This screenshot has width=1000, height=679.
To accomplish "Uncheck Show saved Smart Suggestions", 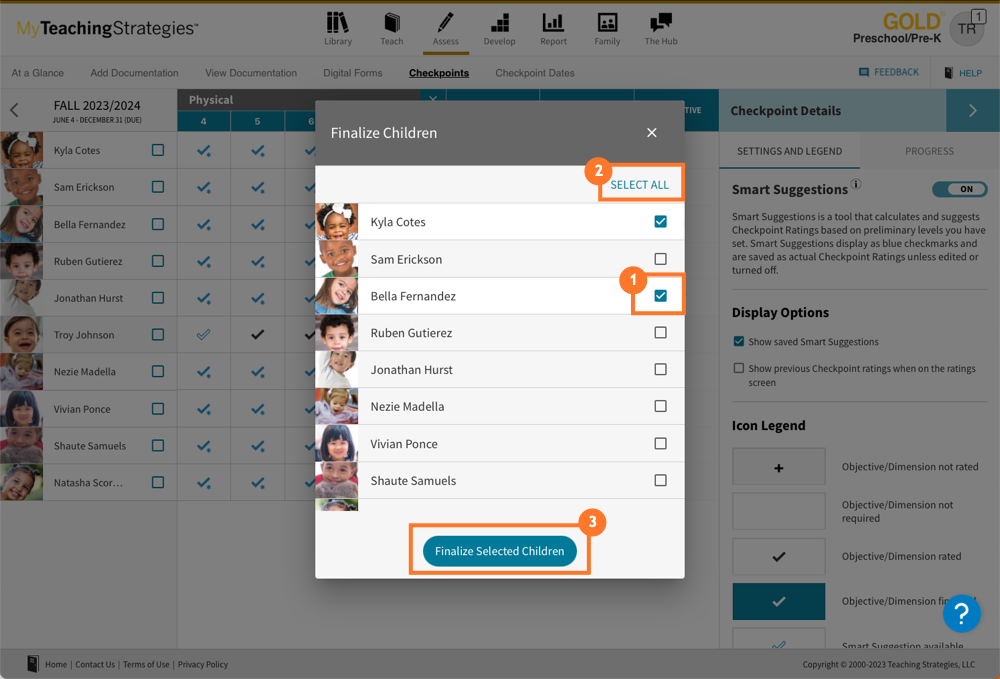I will point(739,342).
